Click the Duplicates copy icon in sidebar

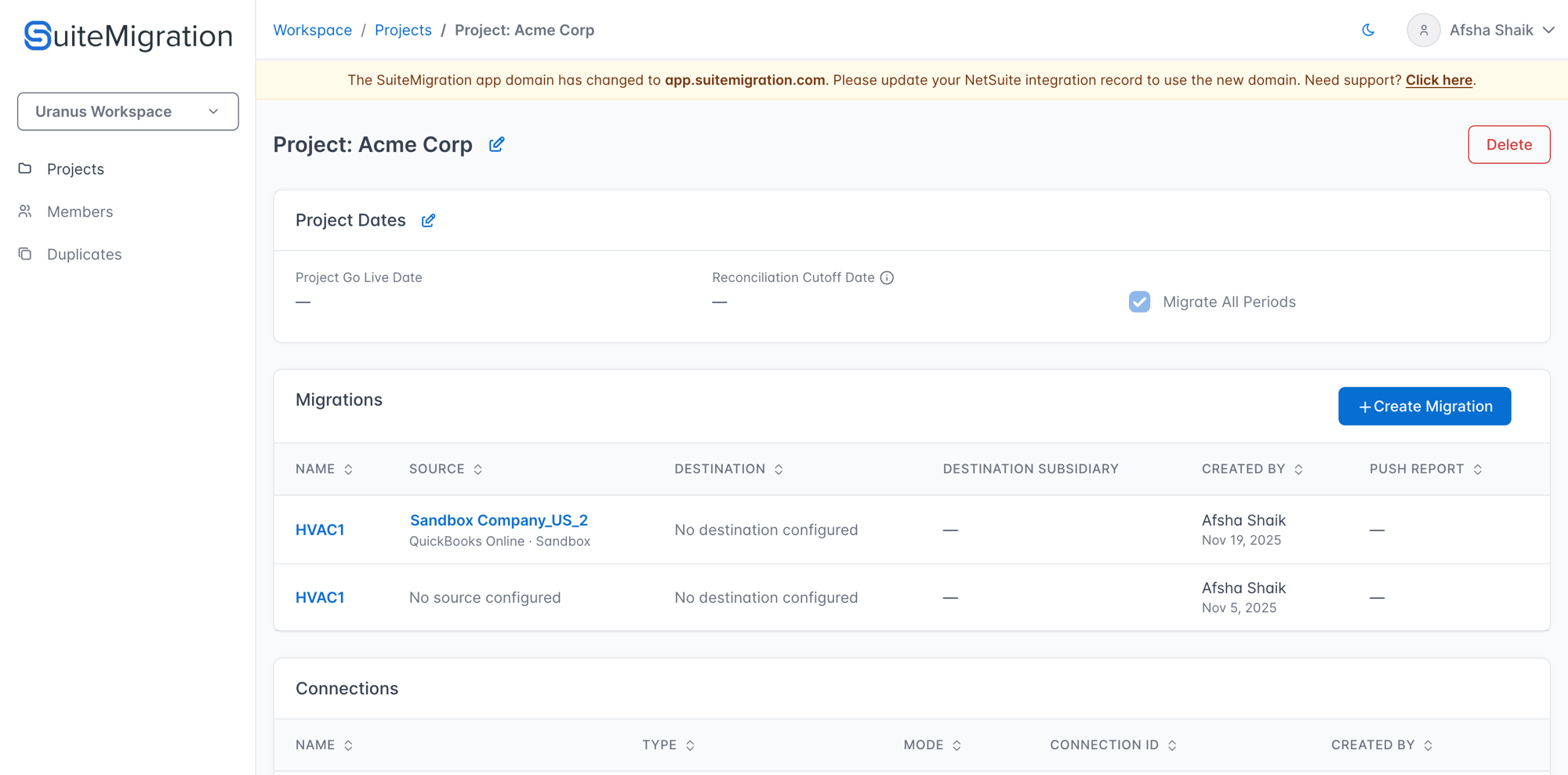tap(25, 254)
